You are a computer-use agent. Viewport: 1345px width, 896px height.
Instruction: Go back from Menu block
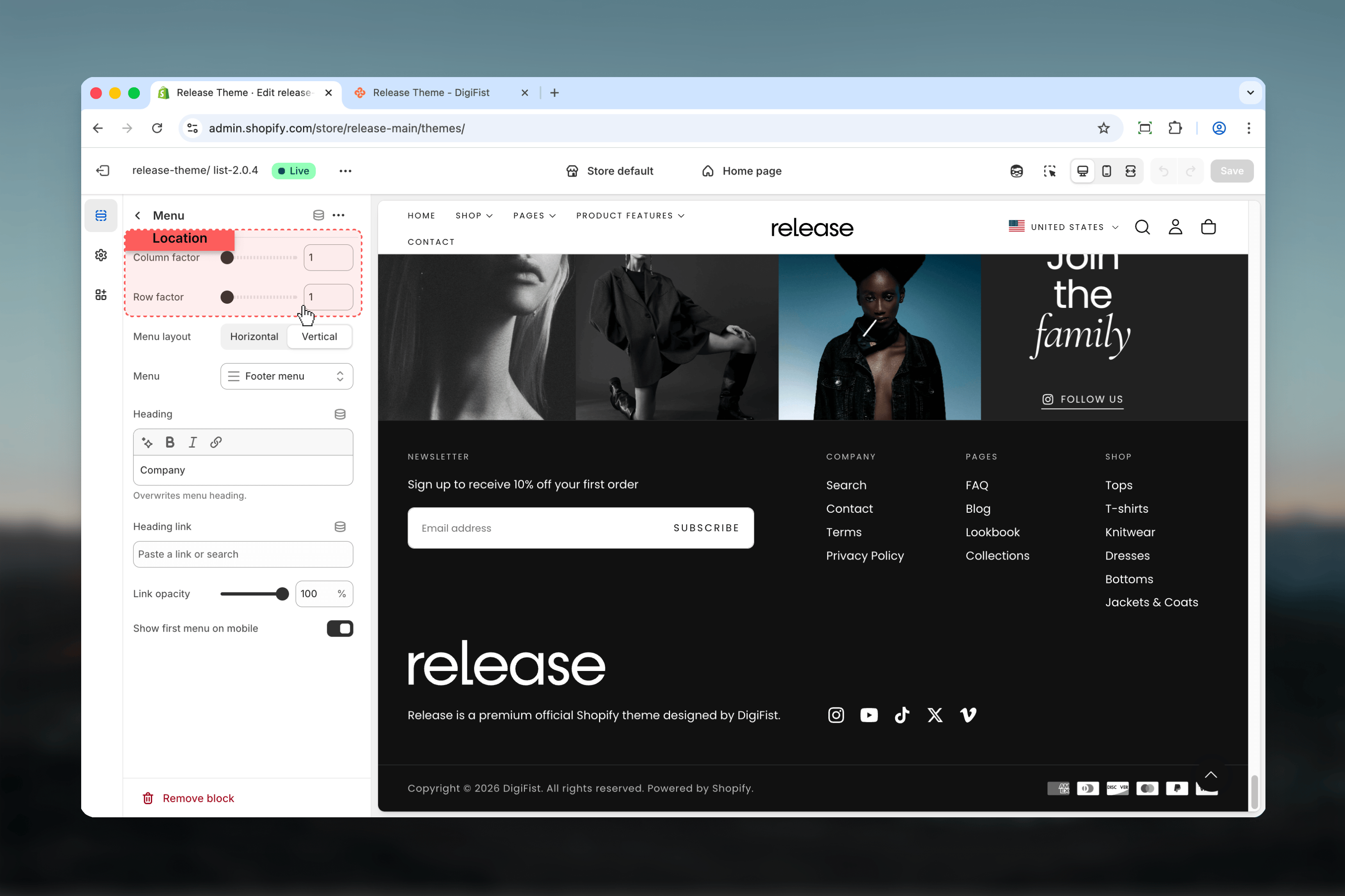coord(138,216)
